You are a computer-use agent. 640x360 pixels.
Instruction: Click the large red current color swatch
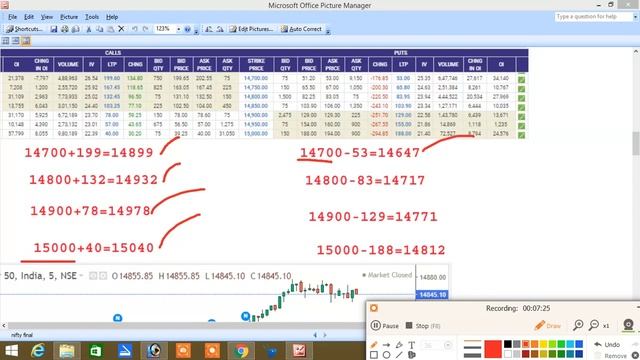(493, 349)
